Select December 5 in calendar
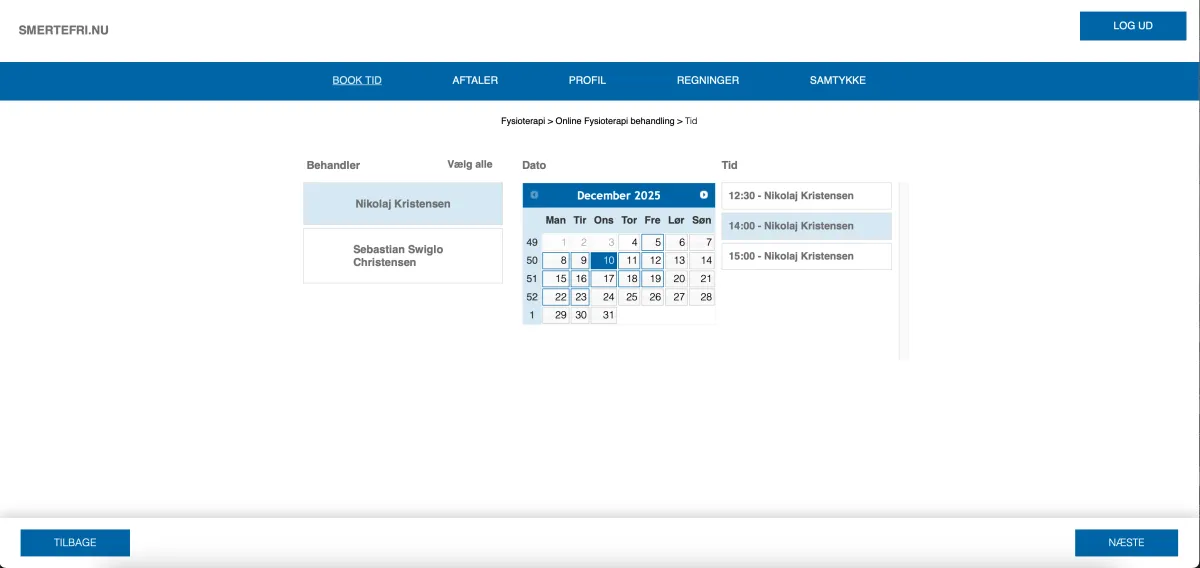This screenshot has height=568, width=1200. click(653, 242)
